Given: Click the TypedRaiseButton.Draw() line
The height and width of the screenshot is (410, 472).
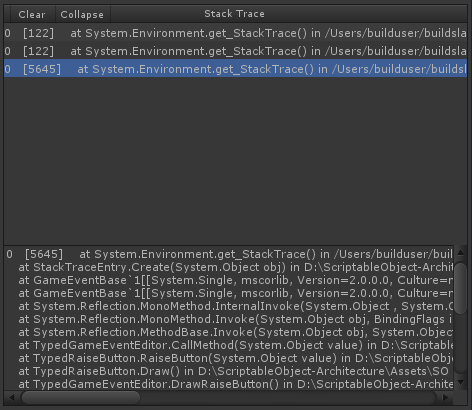Looking at the screenshot, I should point(233,371).
